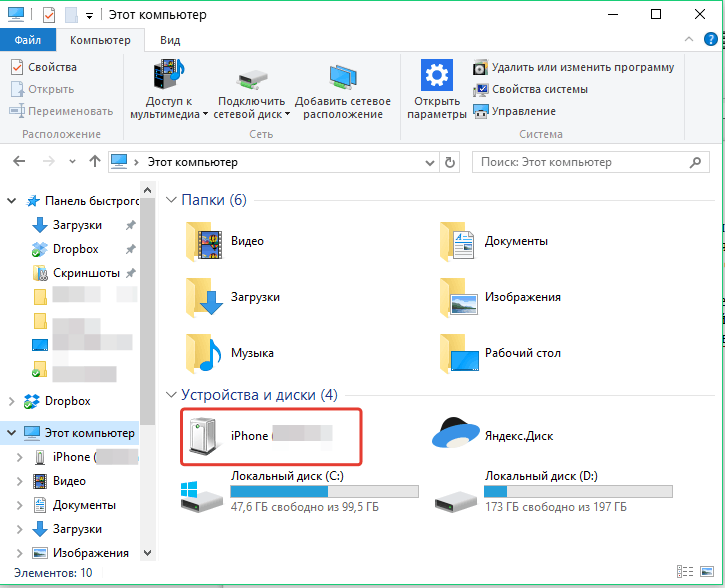
Task: Click the quick access new folder icon
Action: 71,15
